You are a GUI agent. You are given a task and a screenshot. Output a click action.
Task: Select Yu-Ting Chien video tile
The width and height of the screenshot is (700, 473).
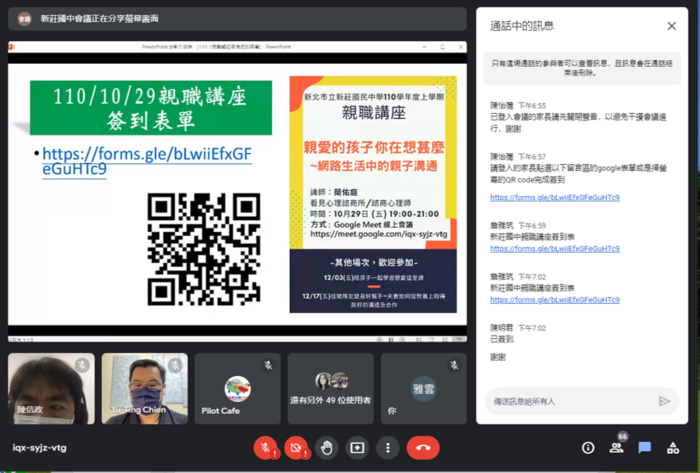click(145, 389)
